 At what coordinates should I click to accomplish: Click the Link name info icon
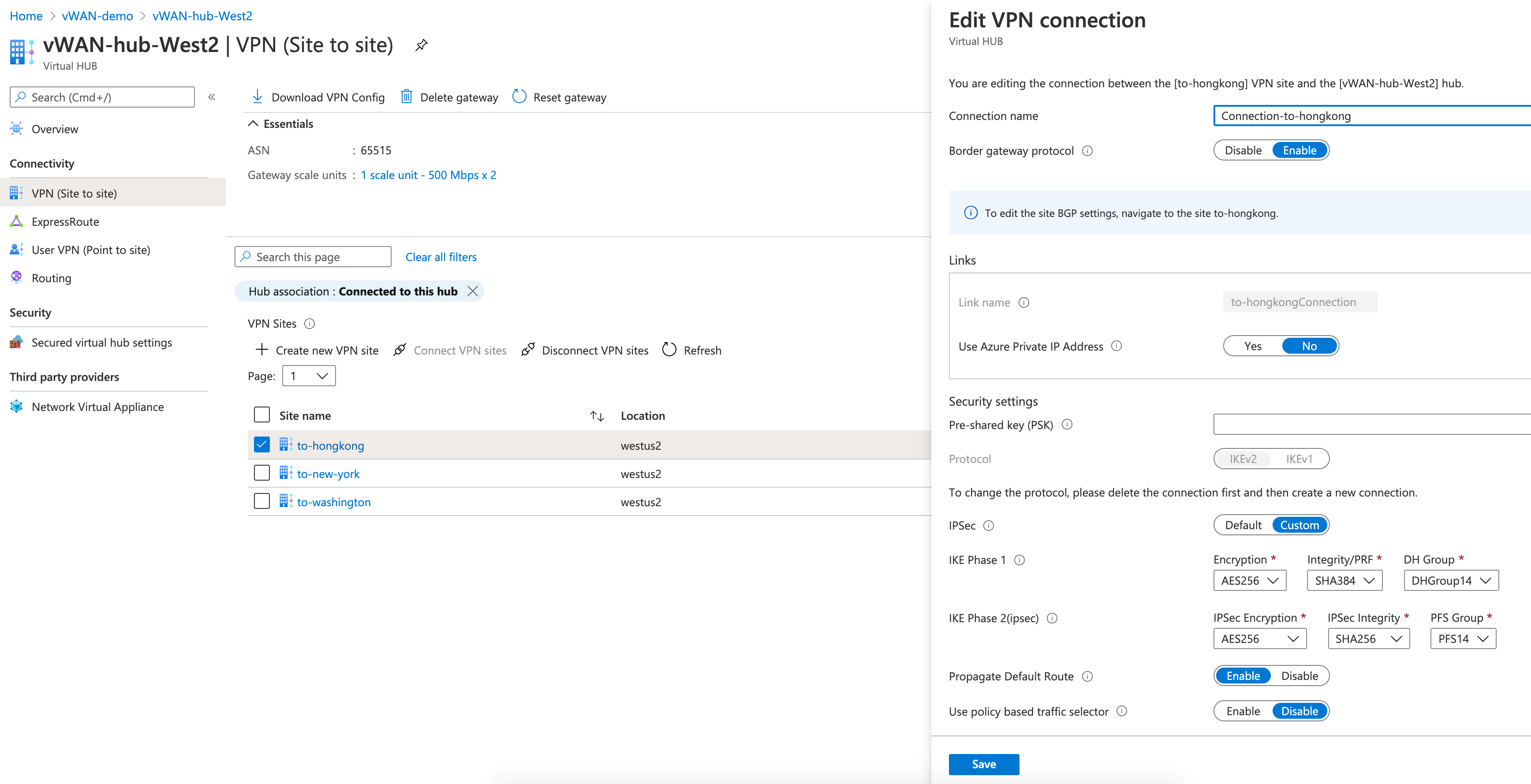click(1024, 302)
